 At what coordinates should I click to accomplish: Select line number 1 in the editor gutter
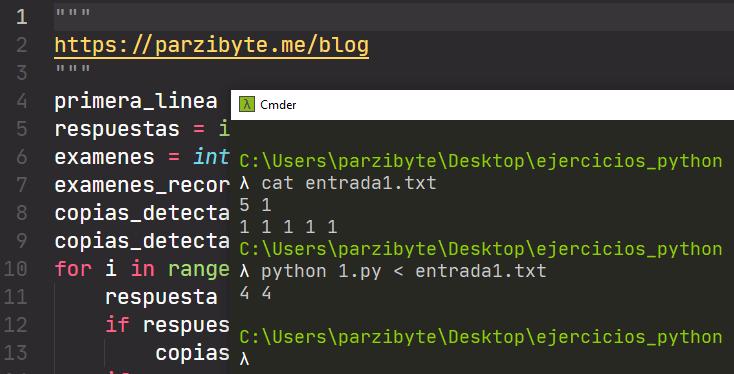pyautogui.click(x=22, y=17)
